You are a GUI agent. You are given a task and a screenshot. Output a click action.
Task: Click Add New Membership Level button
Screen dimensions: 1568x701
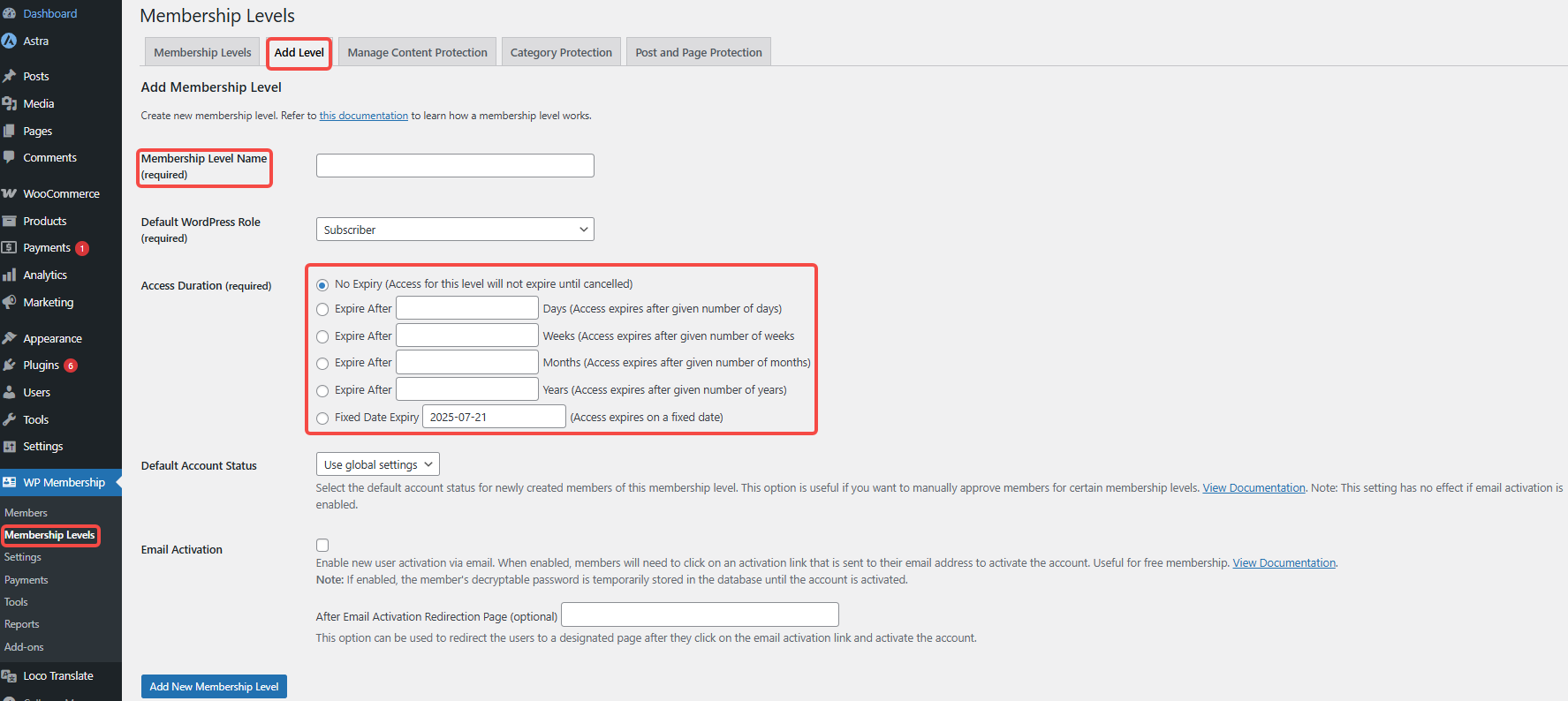point(214,686)
